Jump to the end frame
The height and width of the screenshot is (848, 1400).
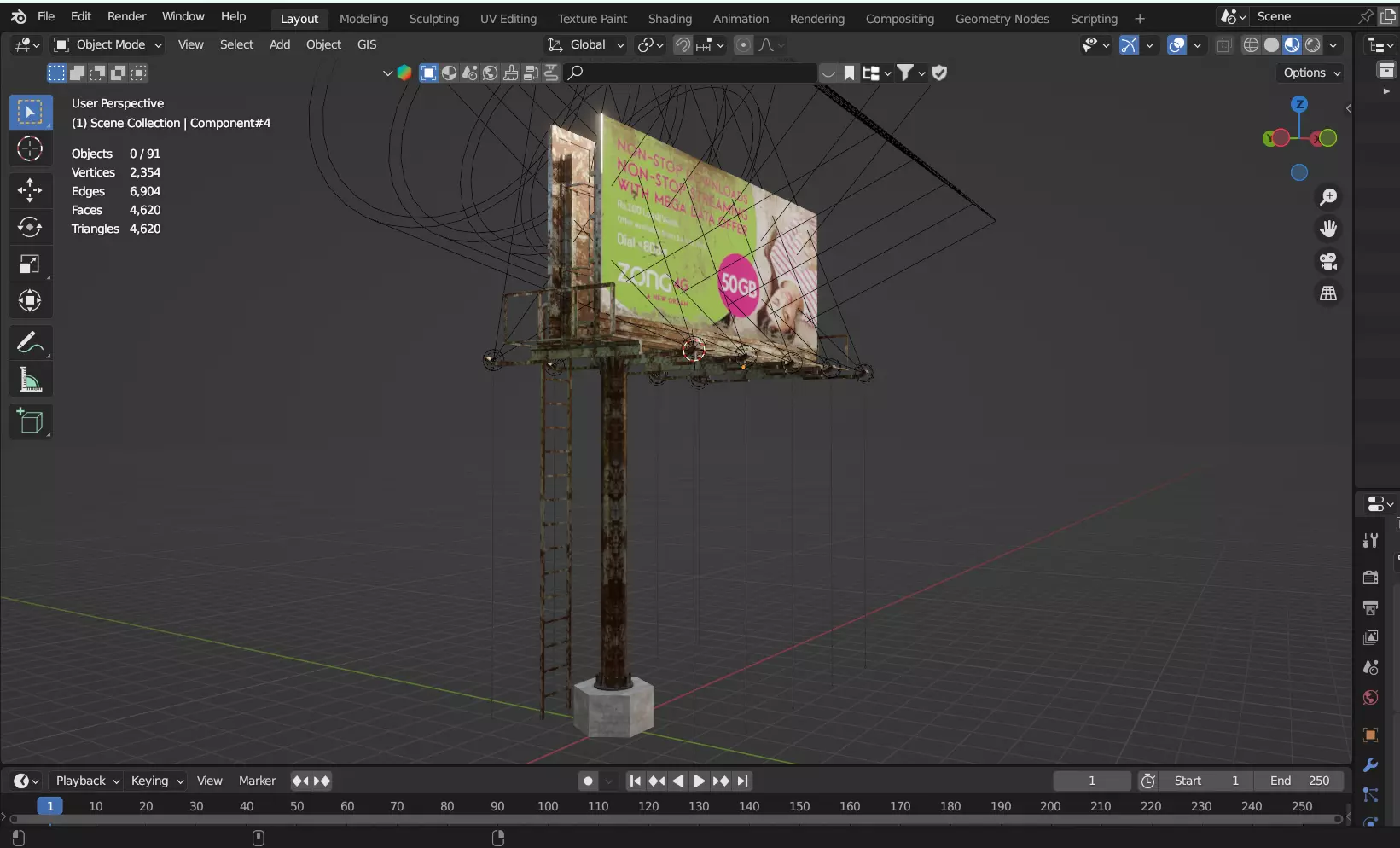tap(742, 781)
